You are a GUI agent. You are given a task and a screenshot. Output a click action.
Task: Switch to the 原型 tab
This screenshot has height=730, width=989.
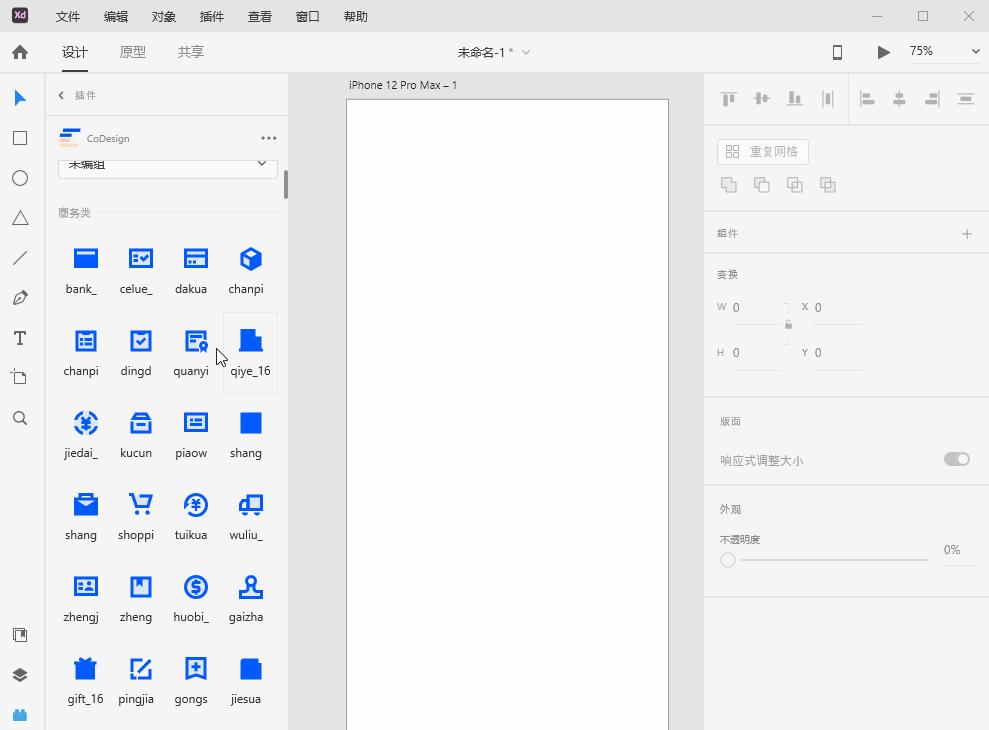click(x=132, y=52)
